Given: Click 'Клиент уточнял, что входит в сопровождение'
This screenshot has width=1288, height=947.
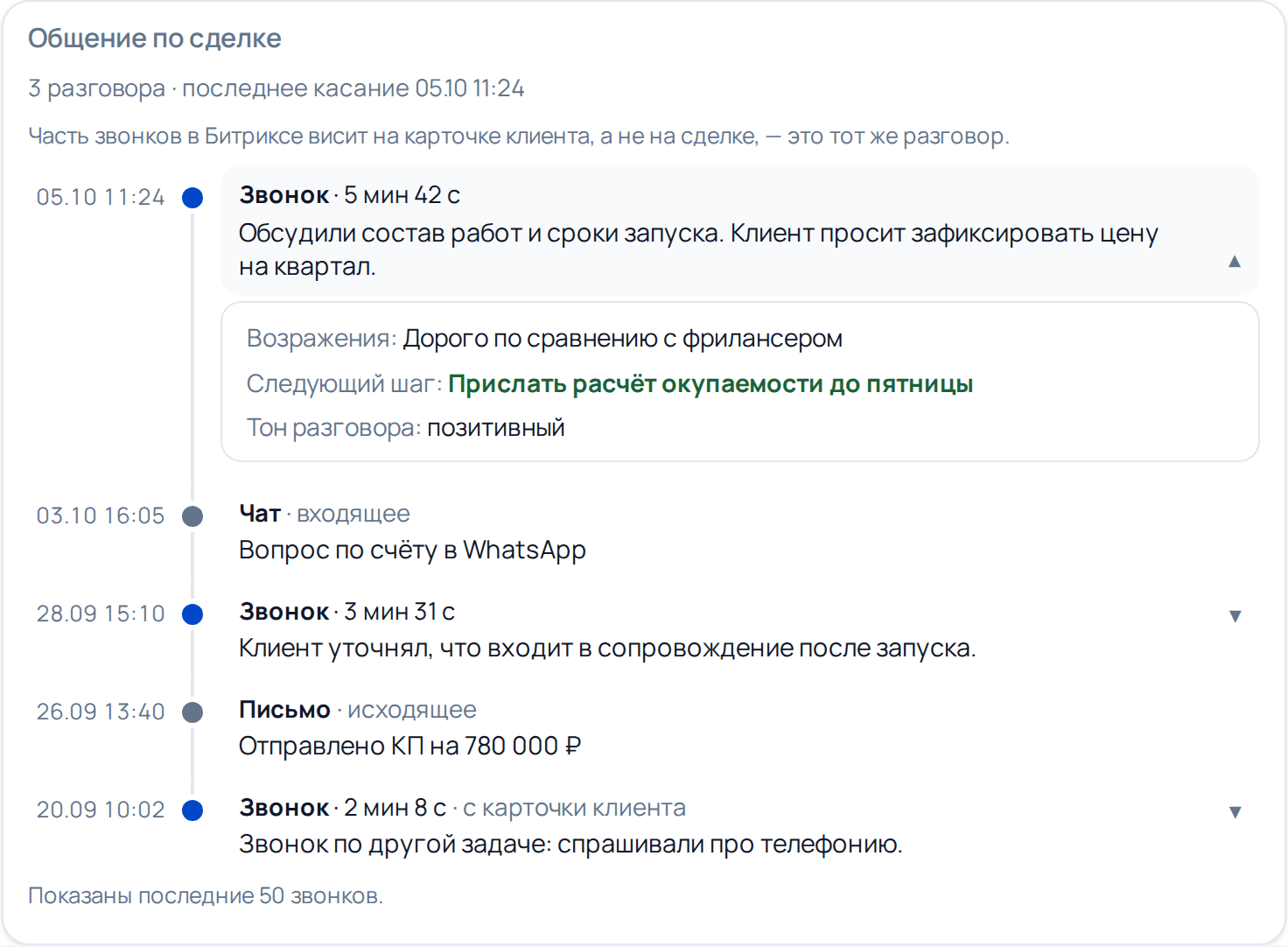Looking at the screenshot, I should click(x=517, y=649).
